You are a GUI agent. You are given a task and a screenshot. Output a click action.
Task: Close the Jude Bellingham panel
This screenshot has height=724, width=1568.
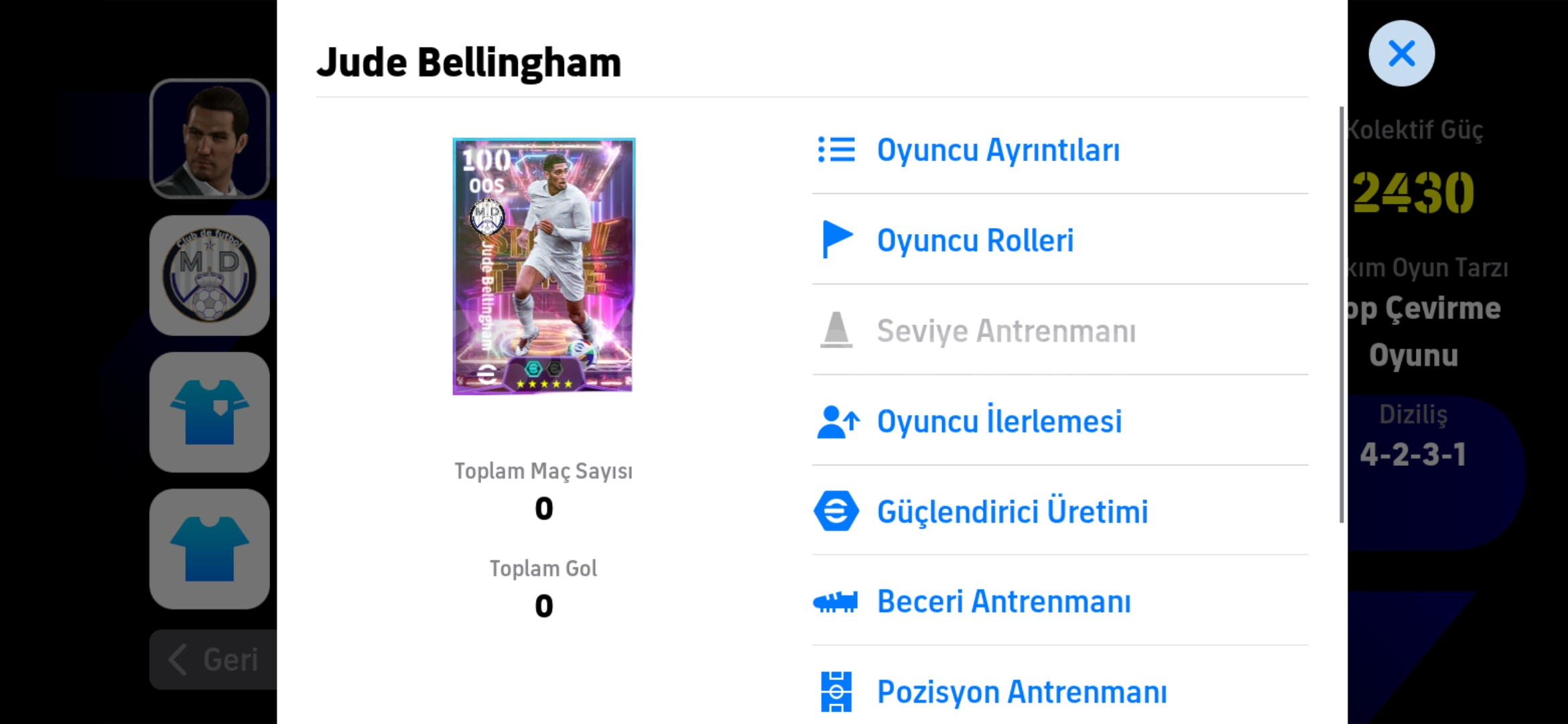tap(1401, 53)
